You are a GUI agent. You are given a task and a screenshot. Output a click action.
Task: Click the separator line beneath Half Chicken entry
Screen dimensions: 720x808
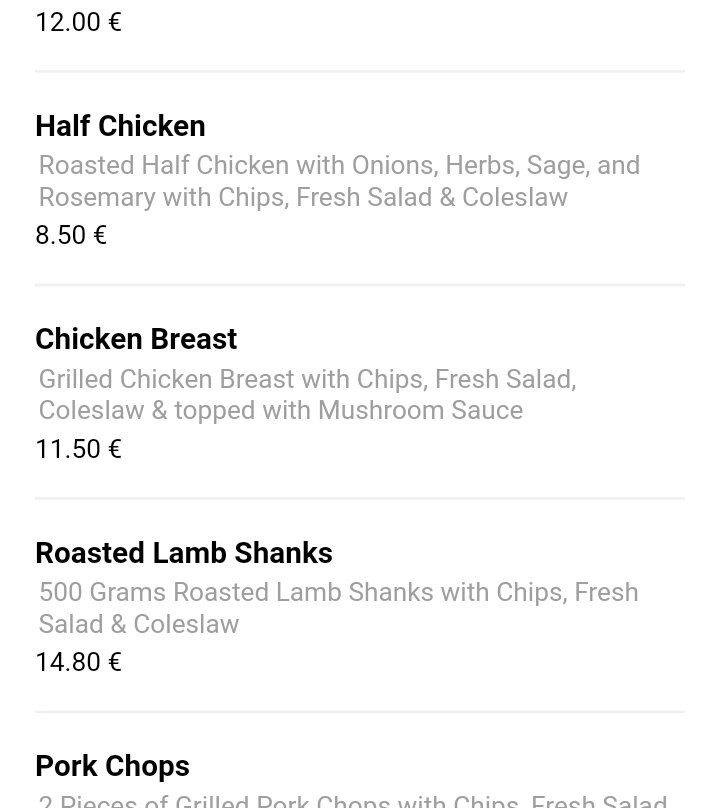click(x=360, y=284)
